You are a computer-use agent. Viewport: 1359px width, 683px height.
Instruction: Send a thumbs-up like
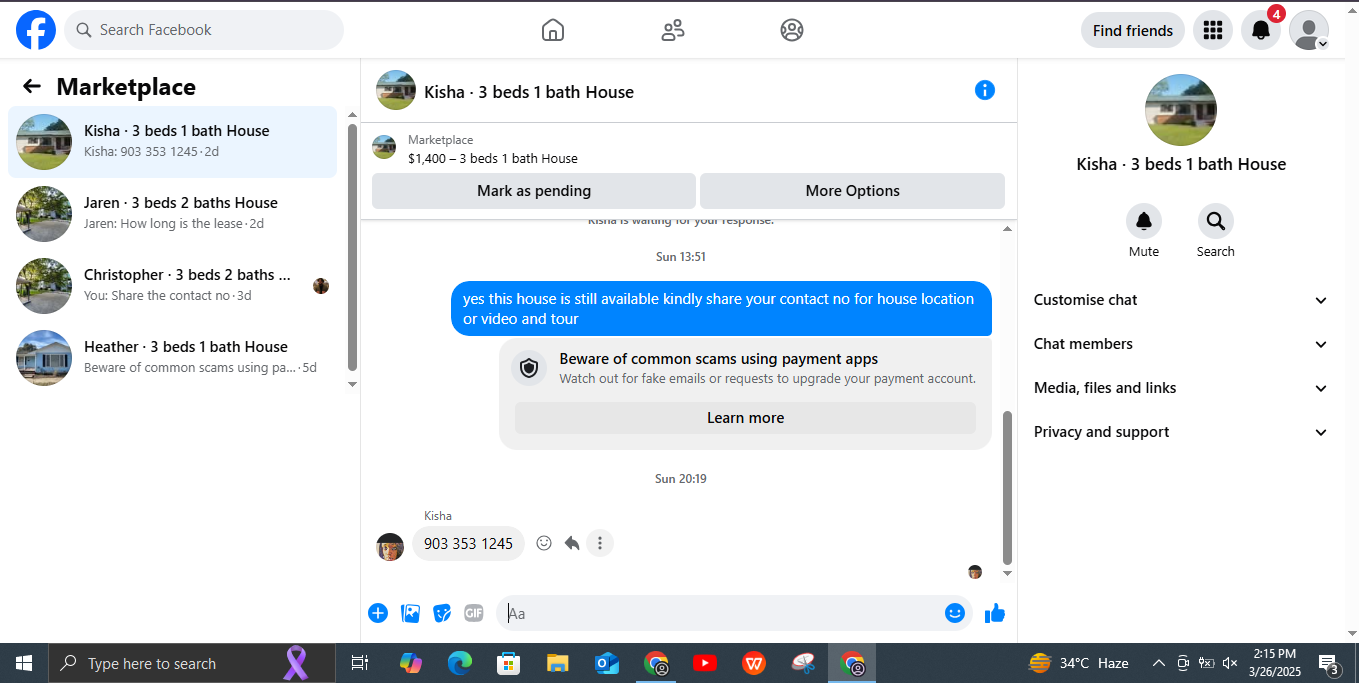(x=995, y=613)
